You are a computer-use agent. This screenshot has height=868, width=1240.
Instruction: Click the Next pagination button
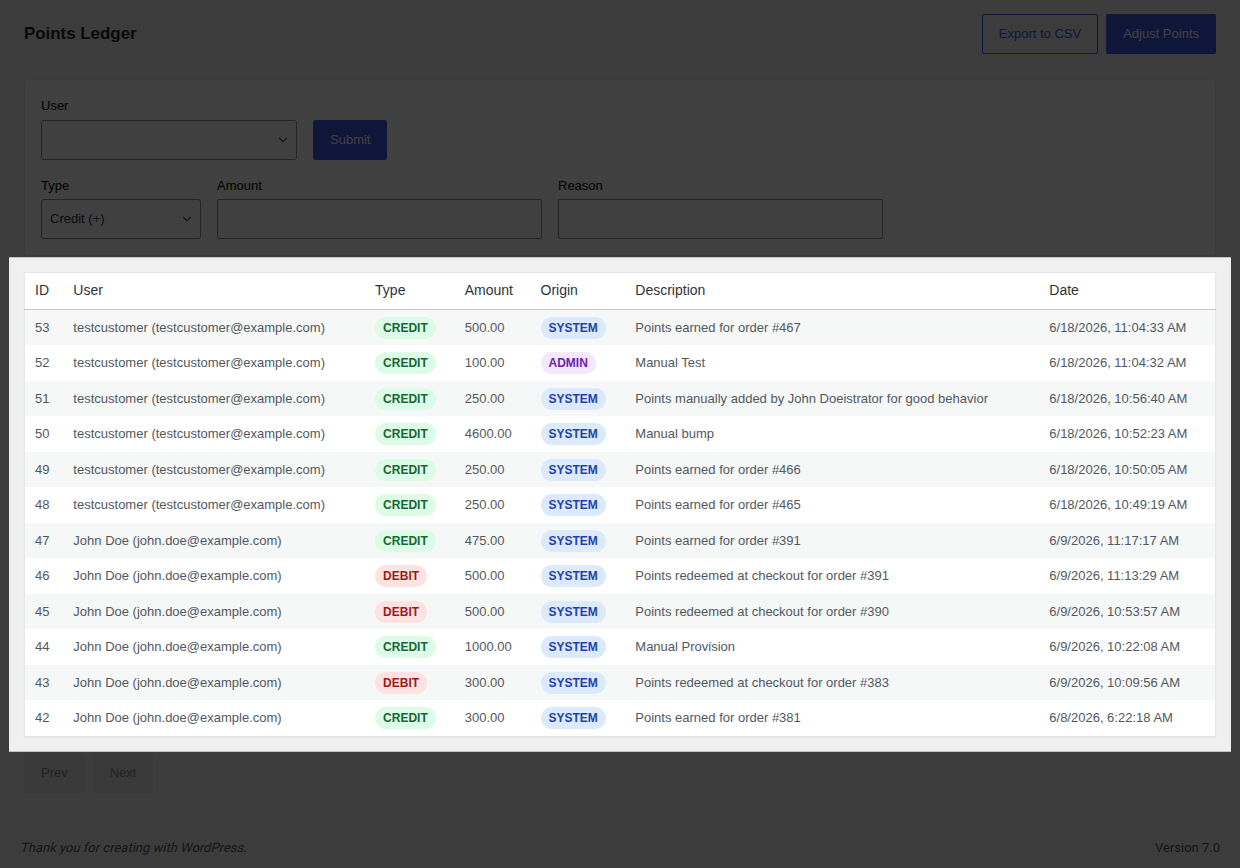[123, 773]
